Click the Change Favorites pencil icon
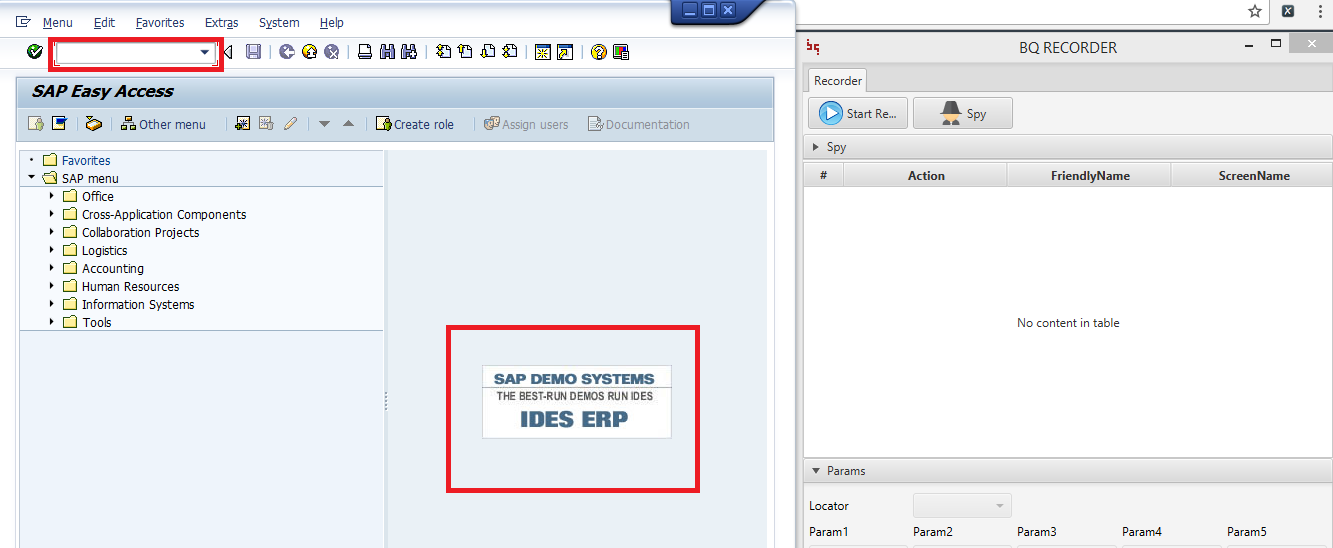This screenshot has width=1333, height=548. pos(290,124)
